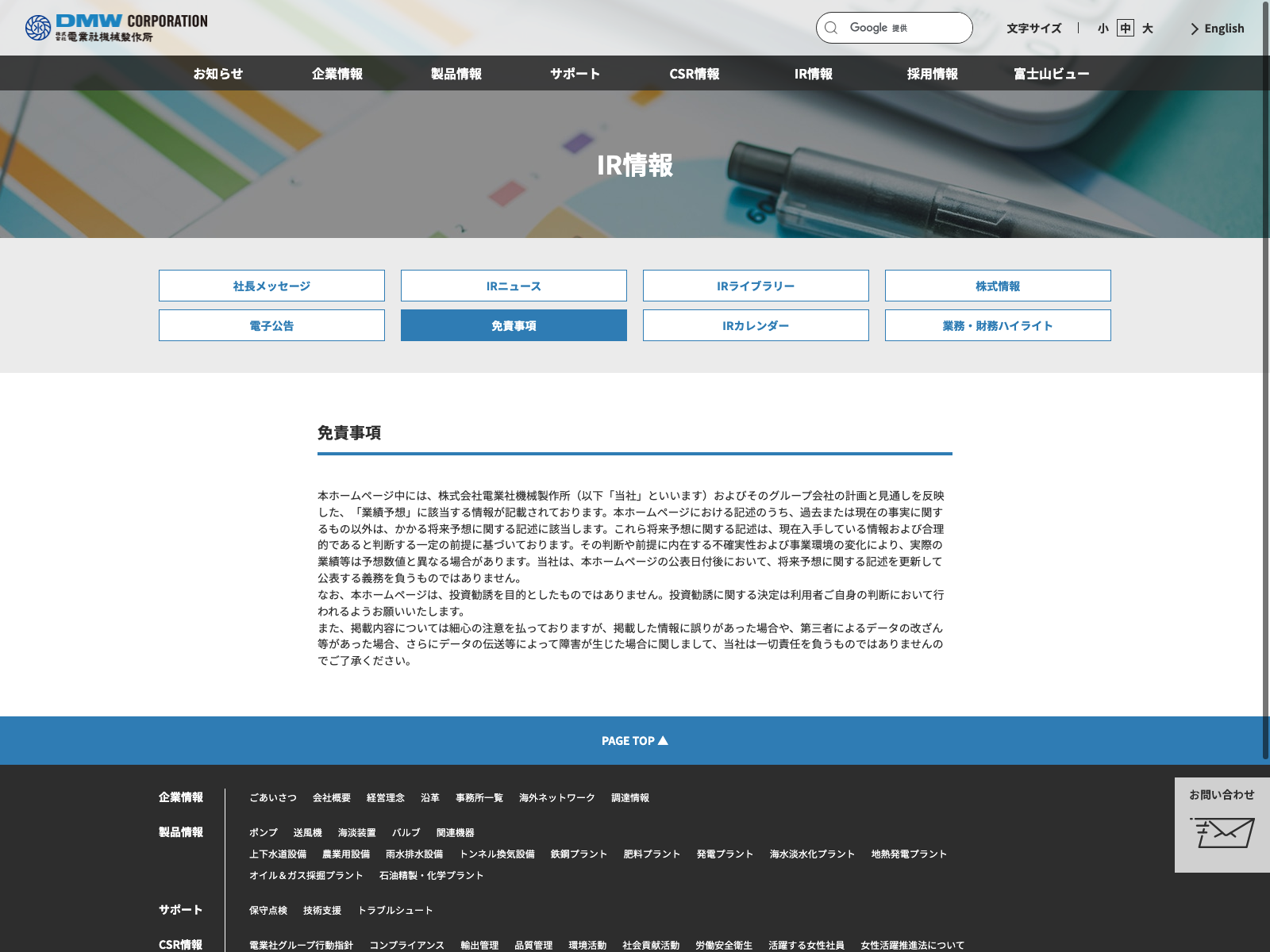Open the 製品情報 navigation menu
This screenshot has width=1270, height=952.
point(456,74)
